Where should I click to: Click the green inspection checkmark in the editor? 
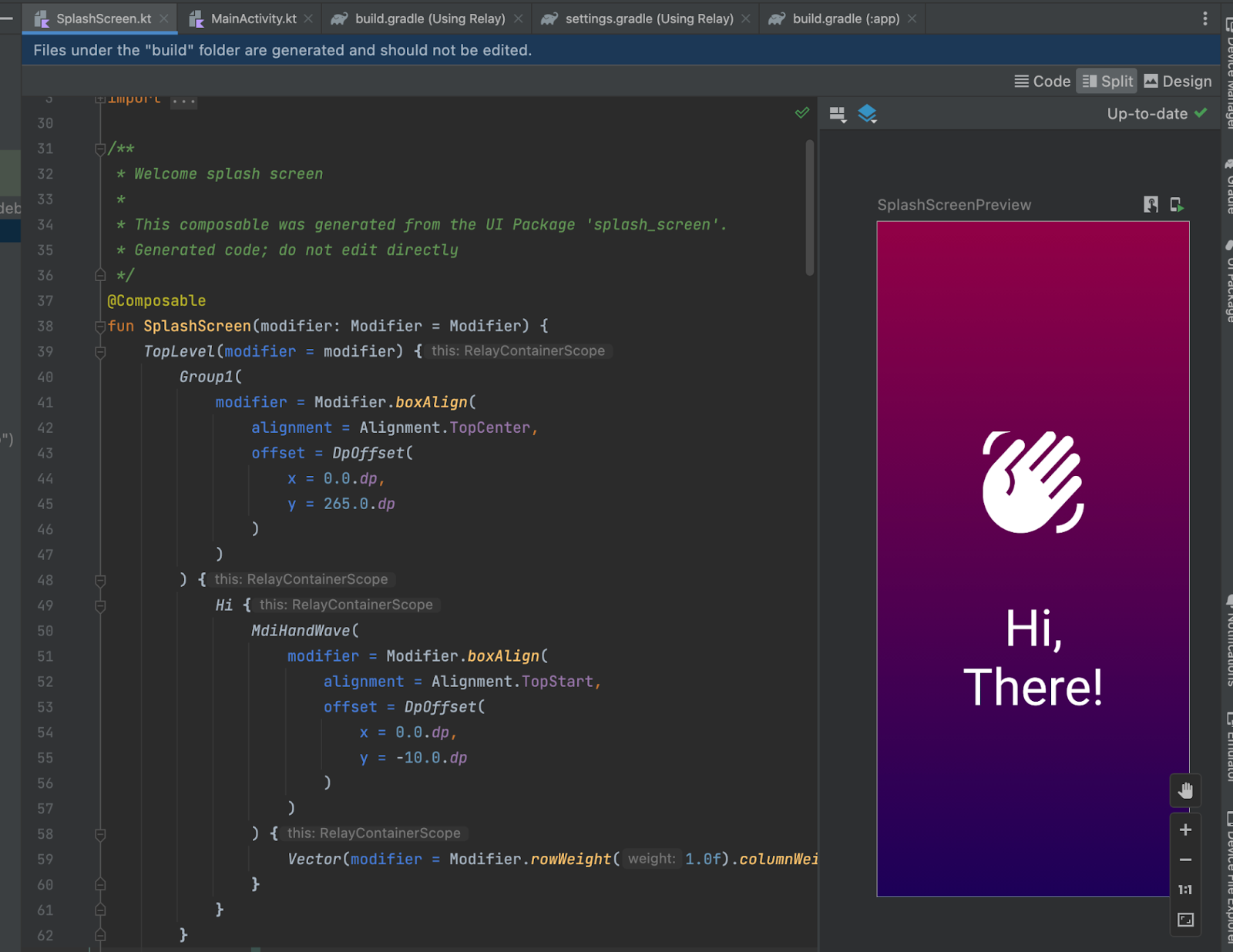click(802, 113)
